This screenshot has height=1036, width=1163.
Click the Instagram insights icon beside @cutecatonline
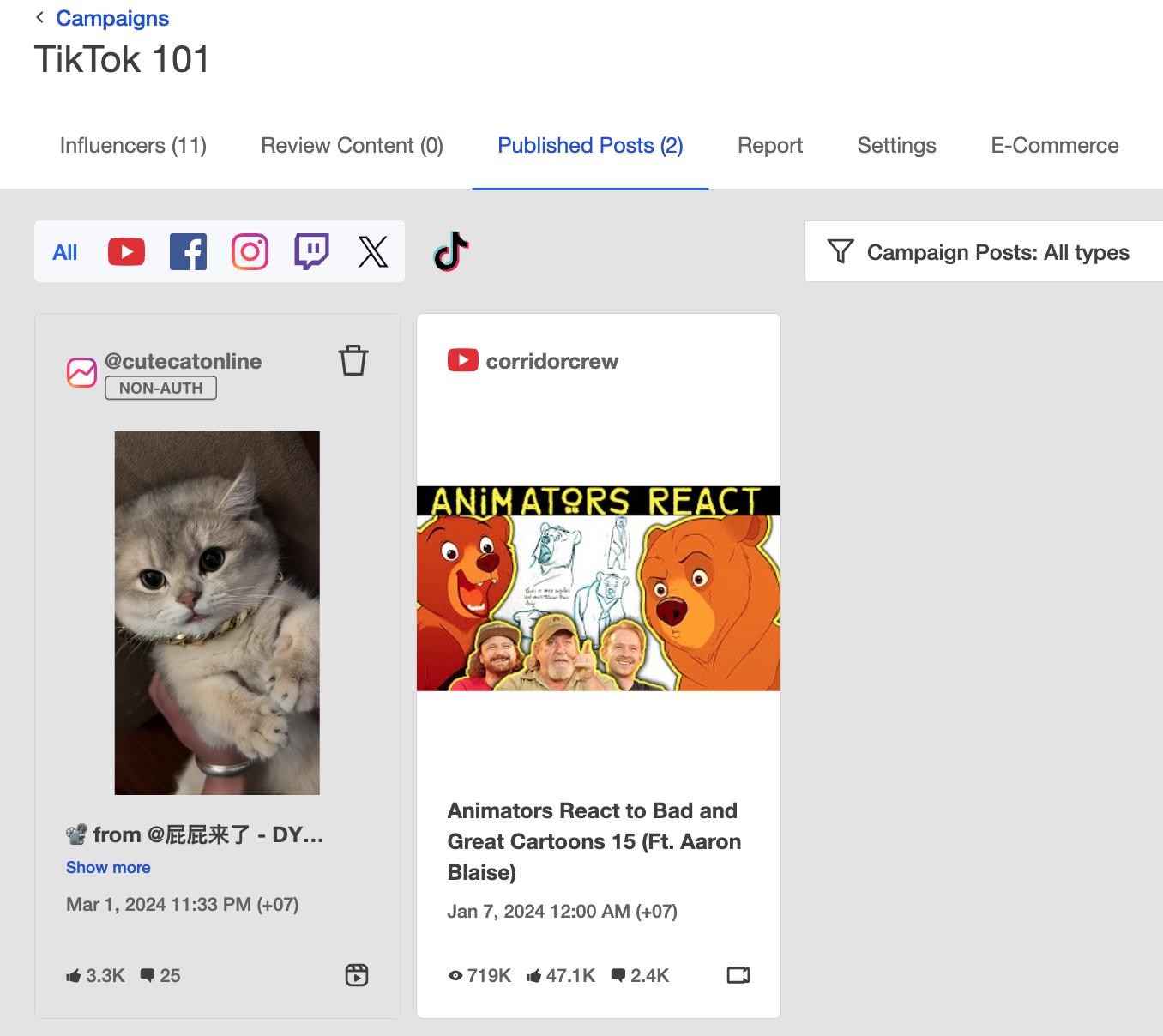82,372
